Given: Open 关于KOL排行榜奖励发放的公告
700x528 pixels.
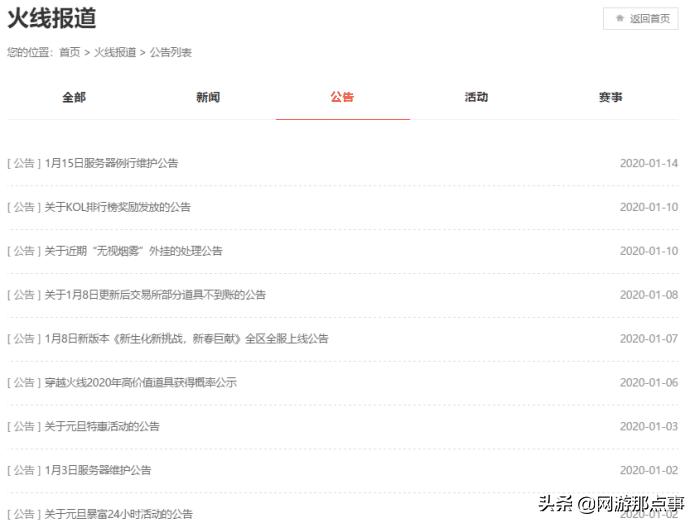Looking at the screenshot, I should pos(117,207).
